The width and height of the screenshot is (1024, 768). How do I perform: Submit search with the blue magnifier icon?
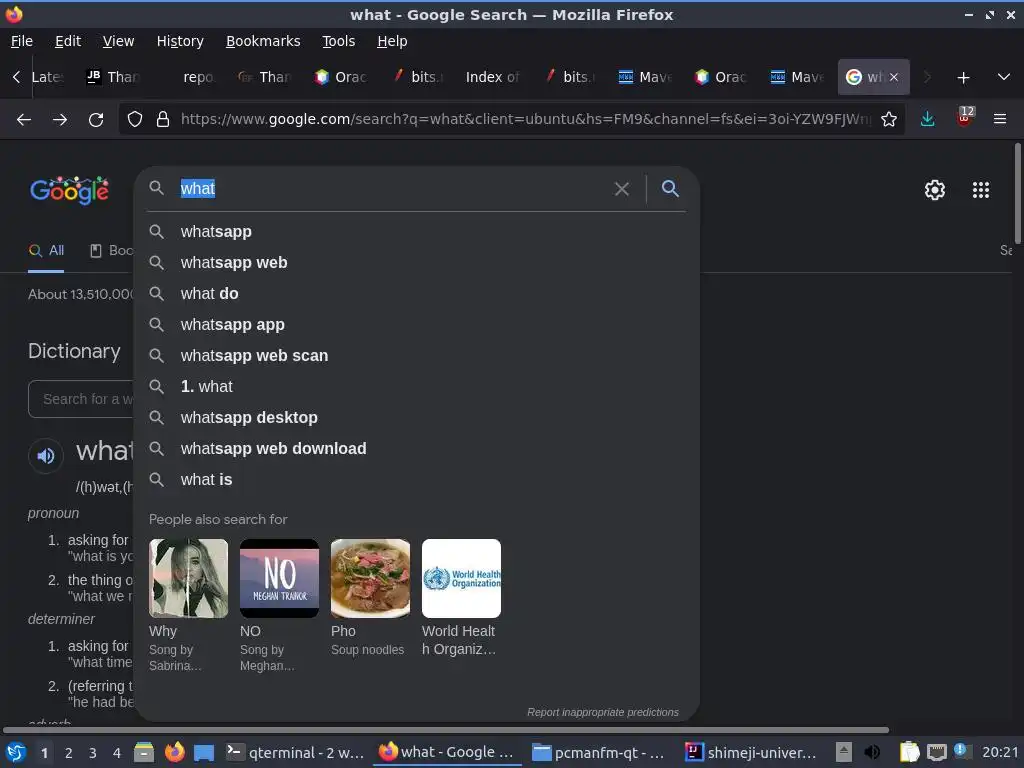tap(670, 189)
